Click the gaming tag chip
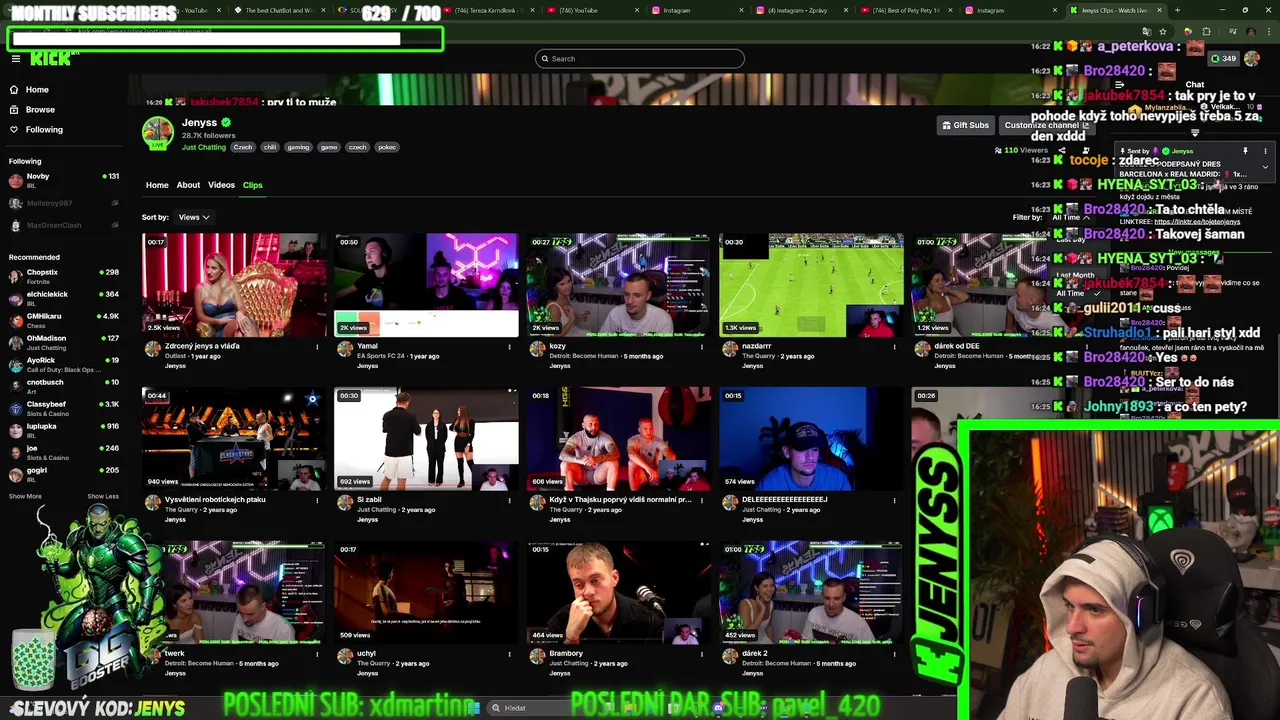Image resolution: width=1280 pixels, height=720 pixels. click(x=298, y=147)
